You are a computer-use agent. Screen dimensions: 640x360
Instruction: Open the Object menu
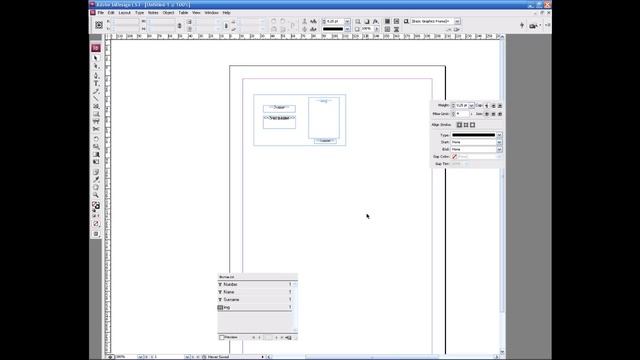click(x=168, y=13)
